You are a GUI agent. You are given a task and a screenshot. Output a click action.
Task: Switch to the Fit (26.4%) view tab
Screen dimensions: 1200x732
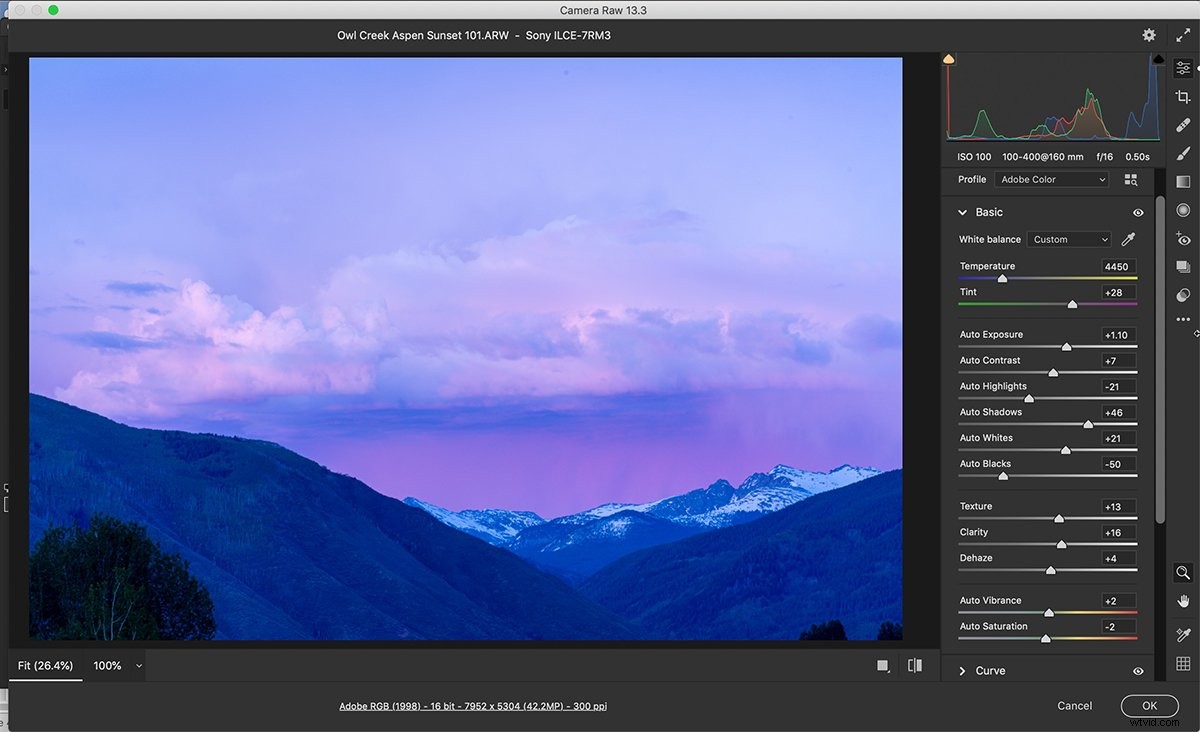coord(45,665)
